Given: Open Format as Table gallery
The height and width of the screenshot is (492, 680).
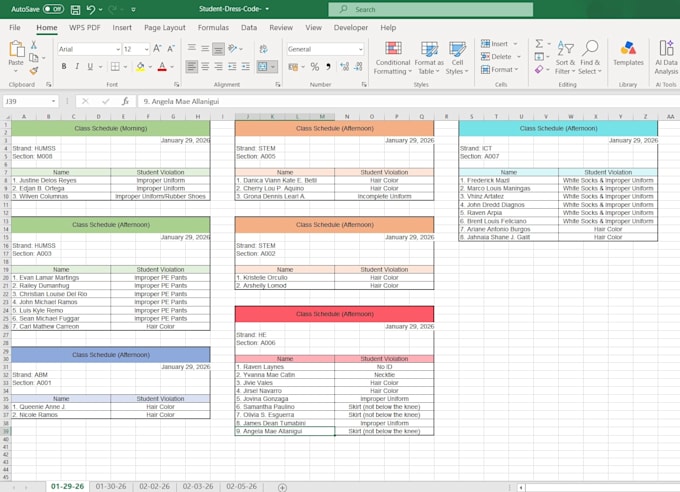Looking at the screenshot, I should point(429,58).
